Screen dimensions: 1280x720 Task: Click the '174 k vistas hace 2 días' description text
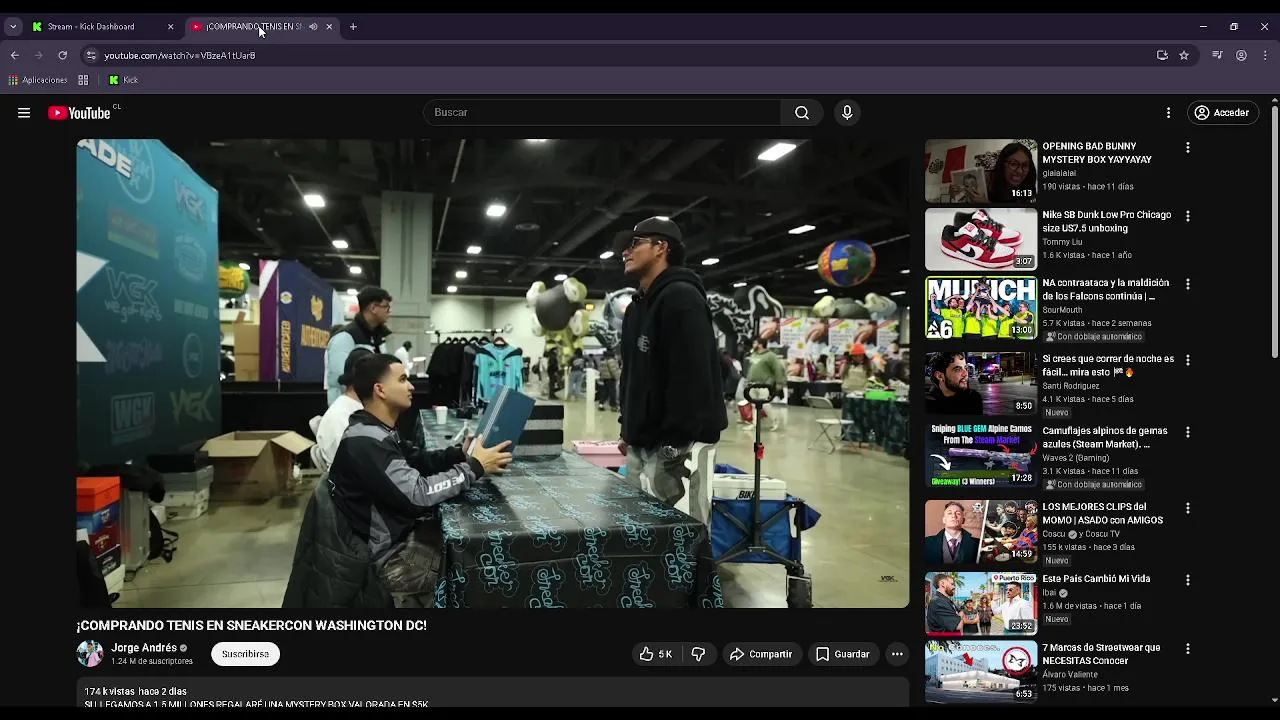135,692
